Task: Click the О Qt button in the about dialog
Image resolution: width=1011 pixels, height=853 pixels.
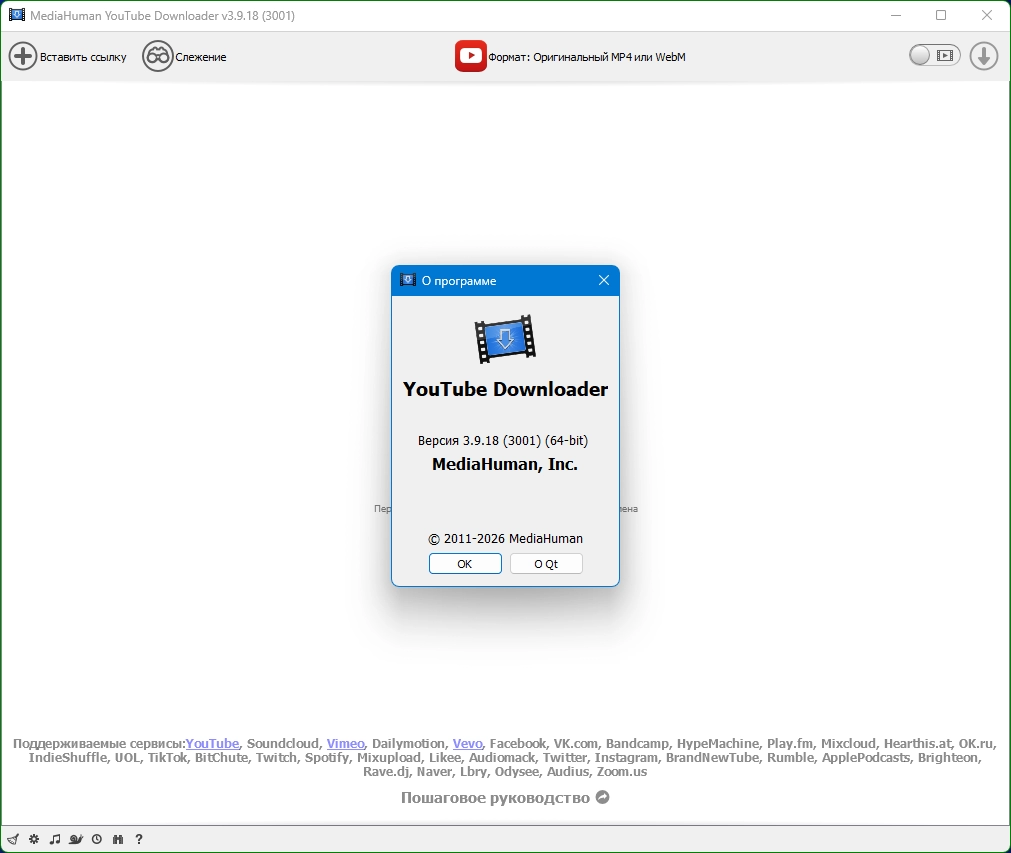Action: (x=546, y=564)
